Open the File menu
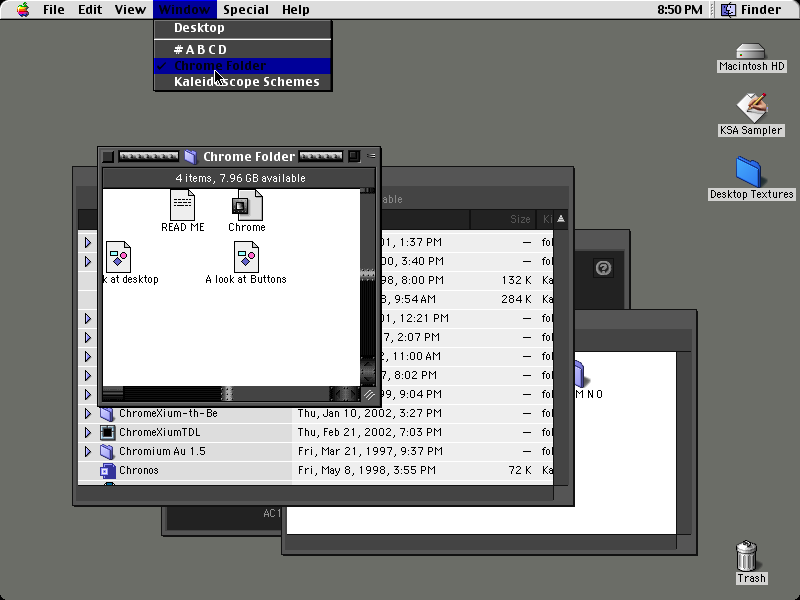This screenshot has width=800, height=600. pyautogui.click(x=53, y=10)
